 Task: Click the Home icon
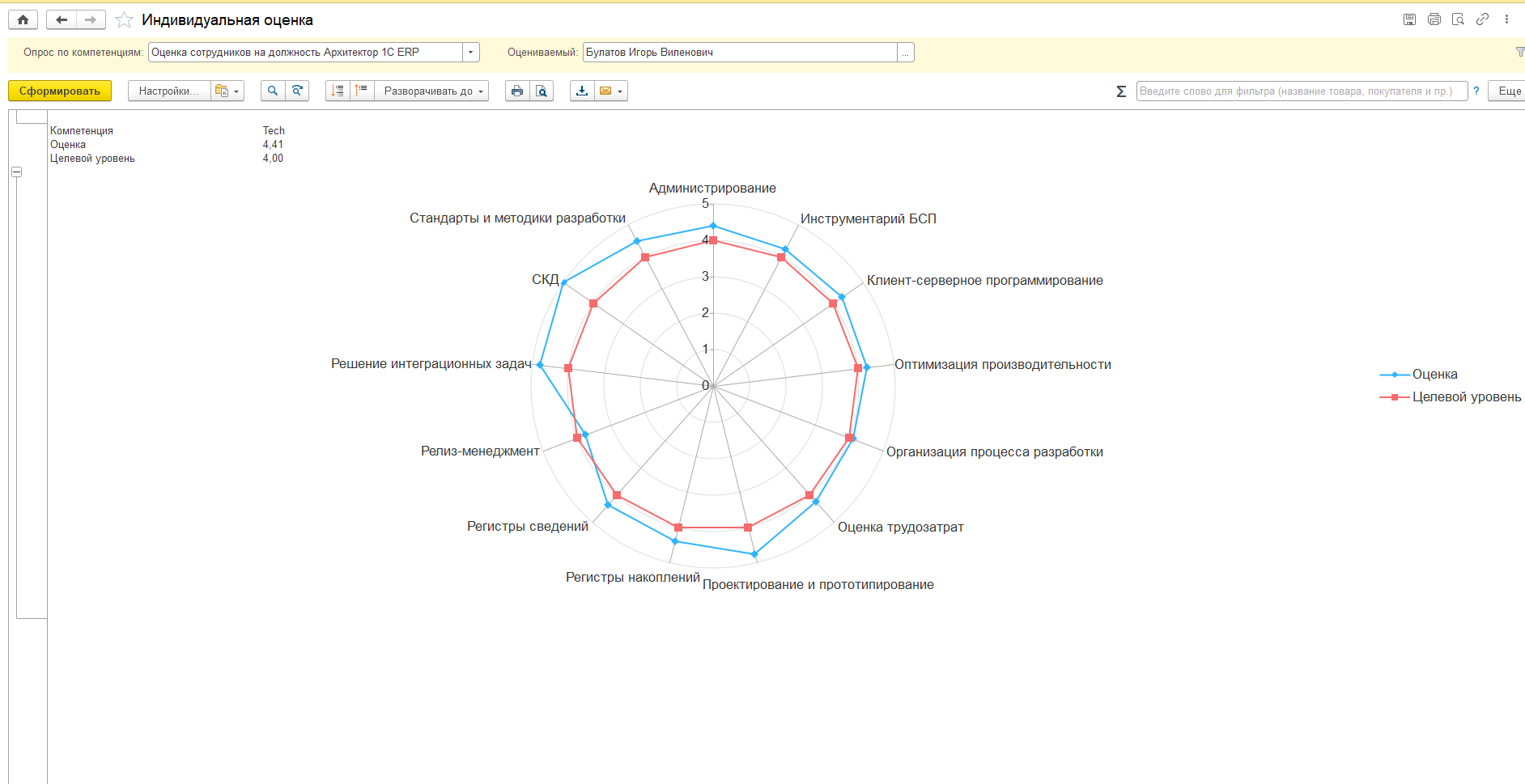click(23, 19)
